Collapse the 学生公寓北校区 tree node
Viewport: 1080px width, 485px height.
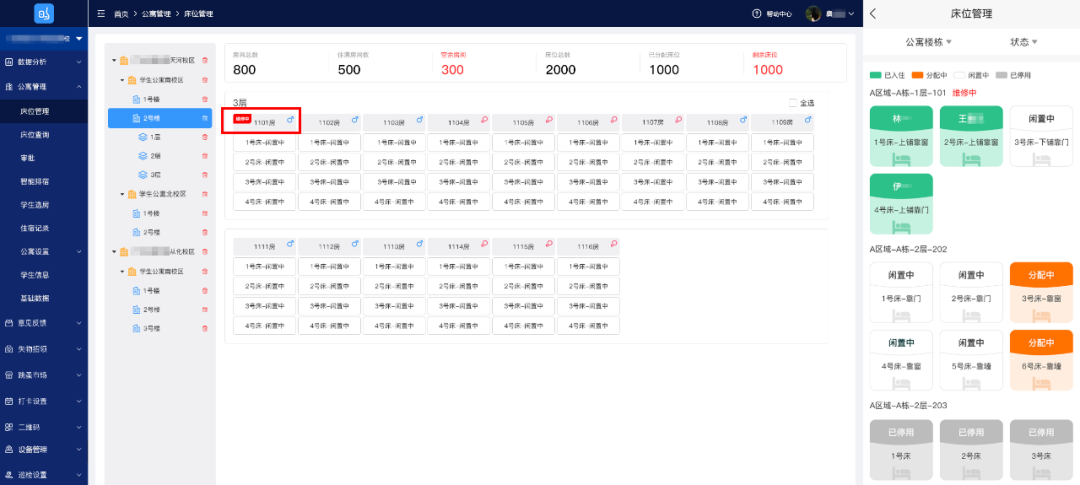coord(122,194)
